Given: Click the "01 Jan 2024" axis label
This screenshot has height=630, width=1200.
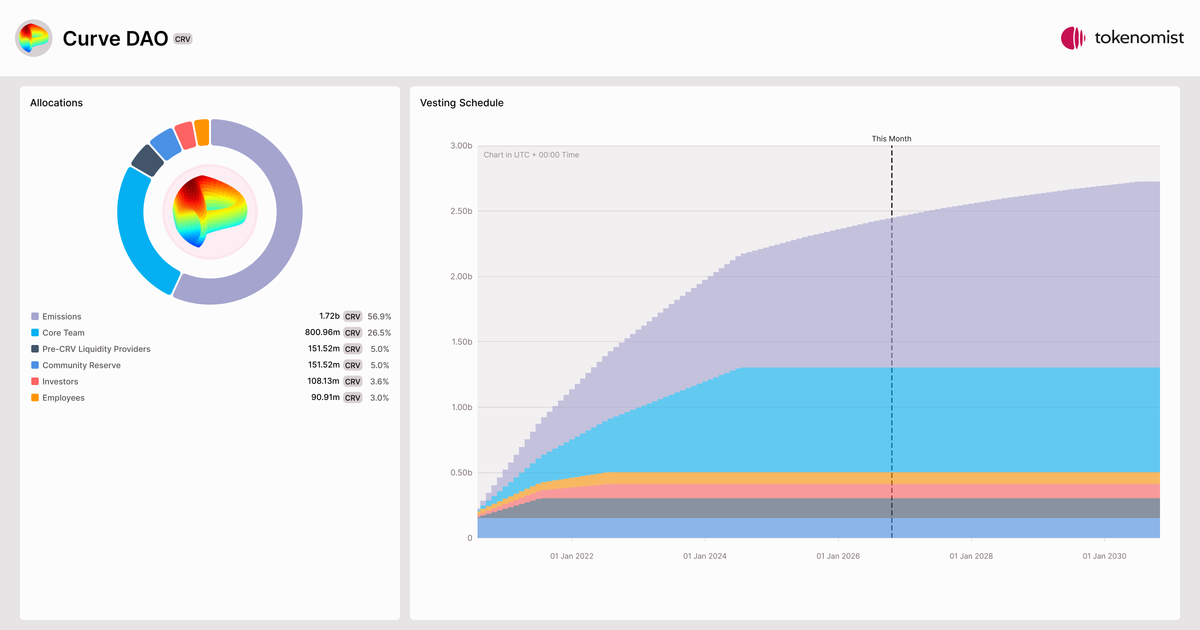Looking at the screenshot, I should coord(705,556).
